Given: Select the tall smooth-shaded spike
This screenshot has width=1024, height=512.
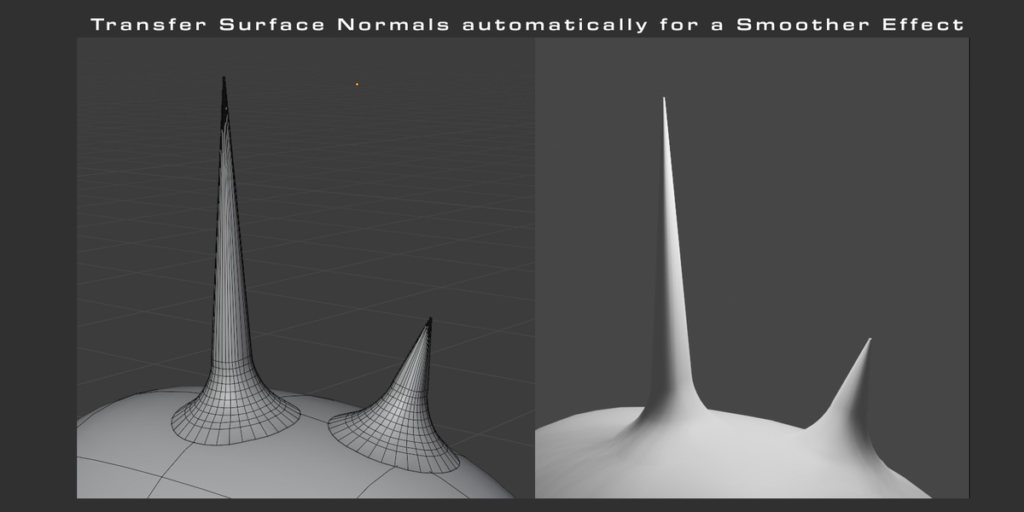Looking at the screenshot, I should coord(672,250).
